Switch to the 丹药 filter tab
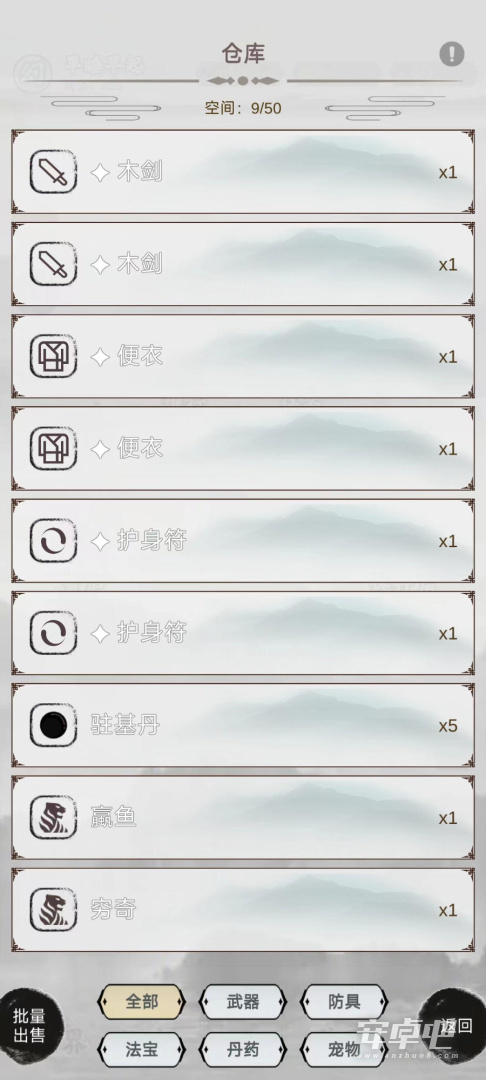Viewport: 486px width, 1080px height. [x=242, y=1050]
